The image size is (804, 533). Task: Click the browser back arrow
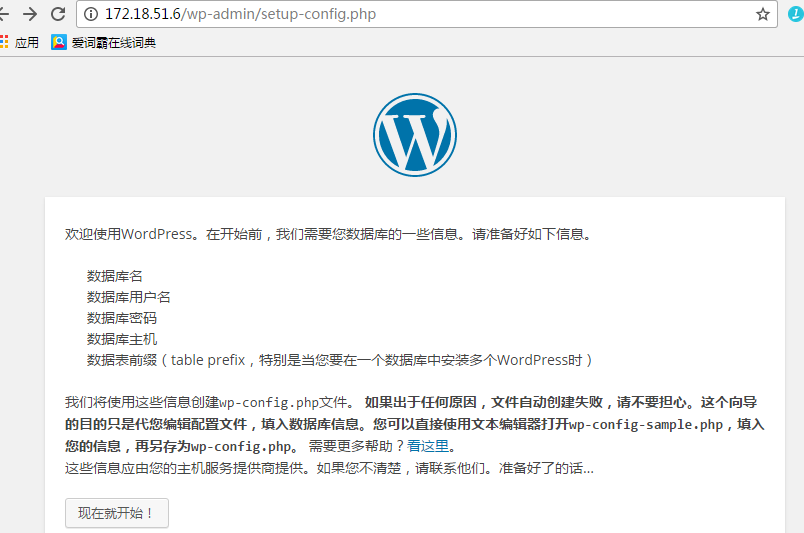point(4,14)
